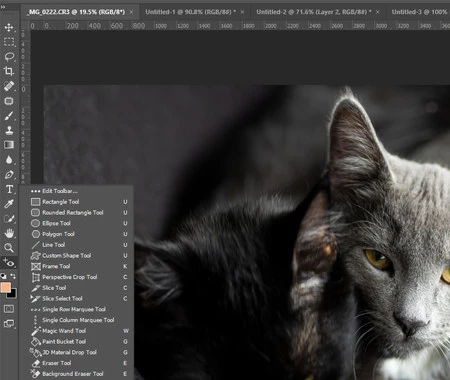The width and height of the screenshot is (450, 380).
Task: Choose Single Column Marquee Tool
Action: [x=77, y=320]
